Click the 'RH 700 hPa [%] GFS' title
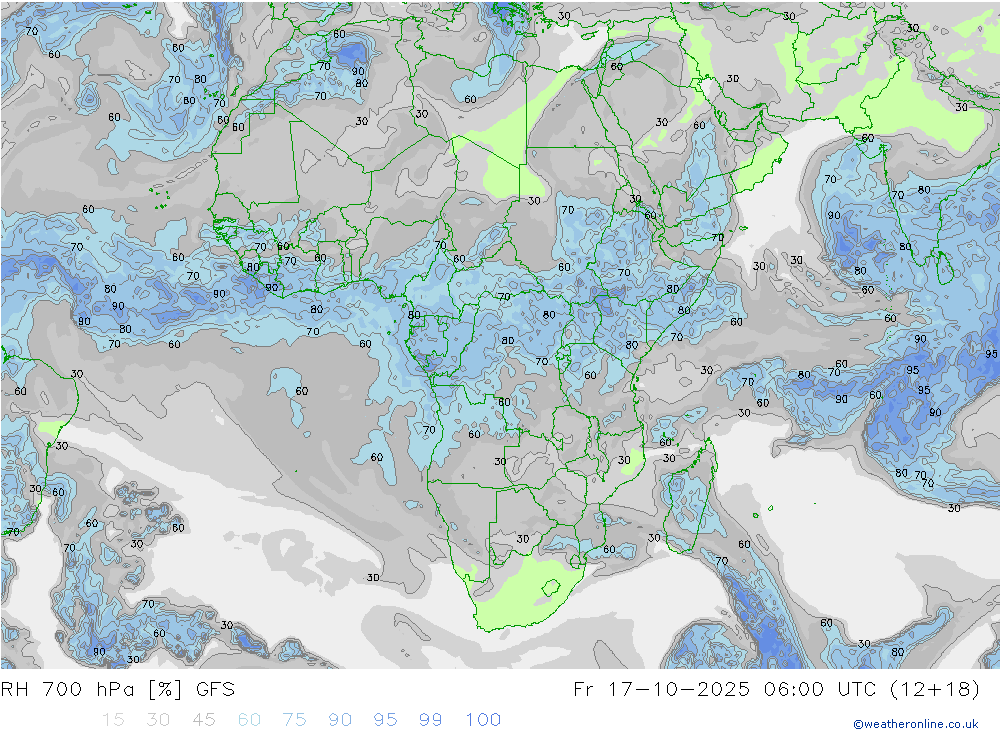Viewport: 1000px width, 733px height. tap(118, 690)
